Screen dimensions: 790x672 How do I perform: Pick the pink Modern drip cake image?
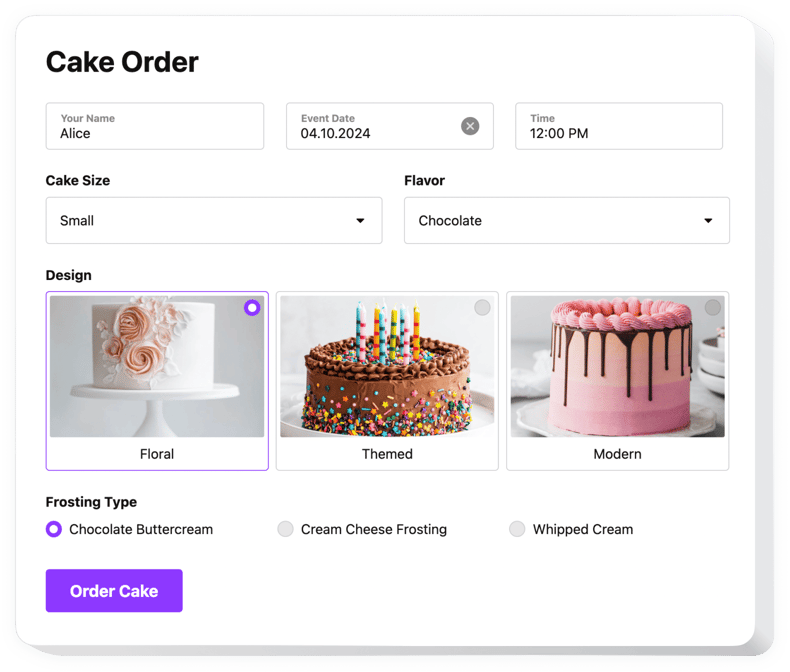click(617, 367)
